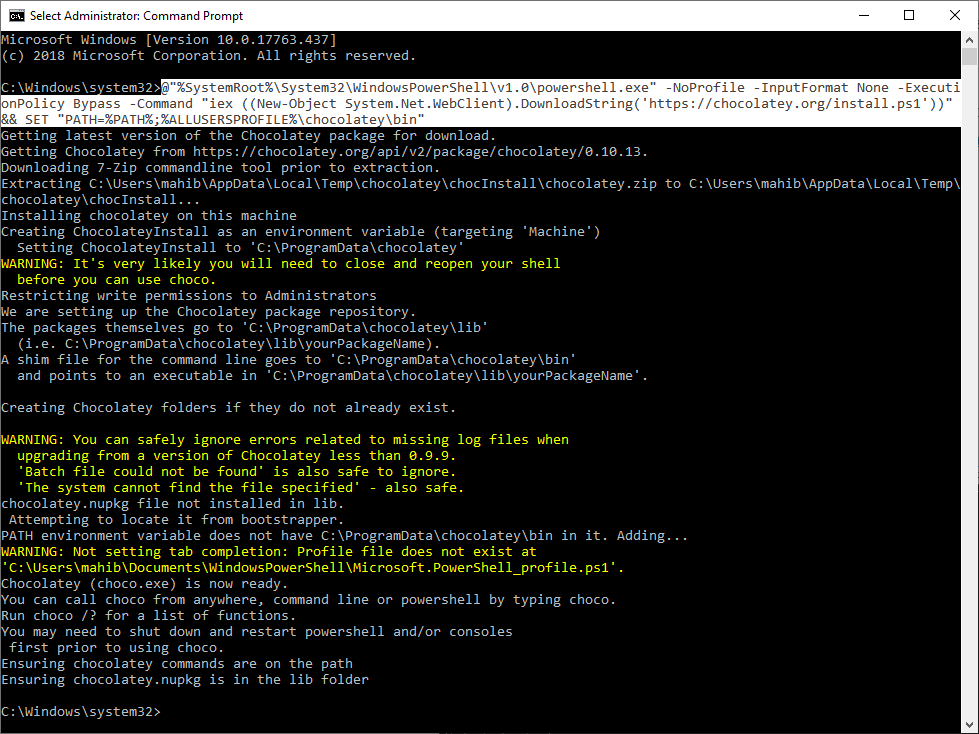
Task: Click 'We are setting up the Chocolatey package repository'
Action: click(209, 312)
